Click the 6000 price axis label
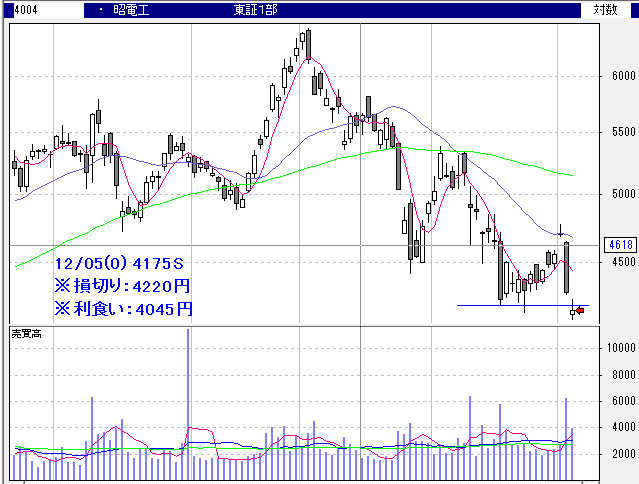Viewport: 639px width, 484px height. tap(623, 76)
